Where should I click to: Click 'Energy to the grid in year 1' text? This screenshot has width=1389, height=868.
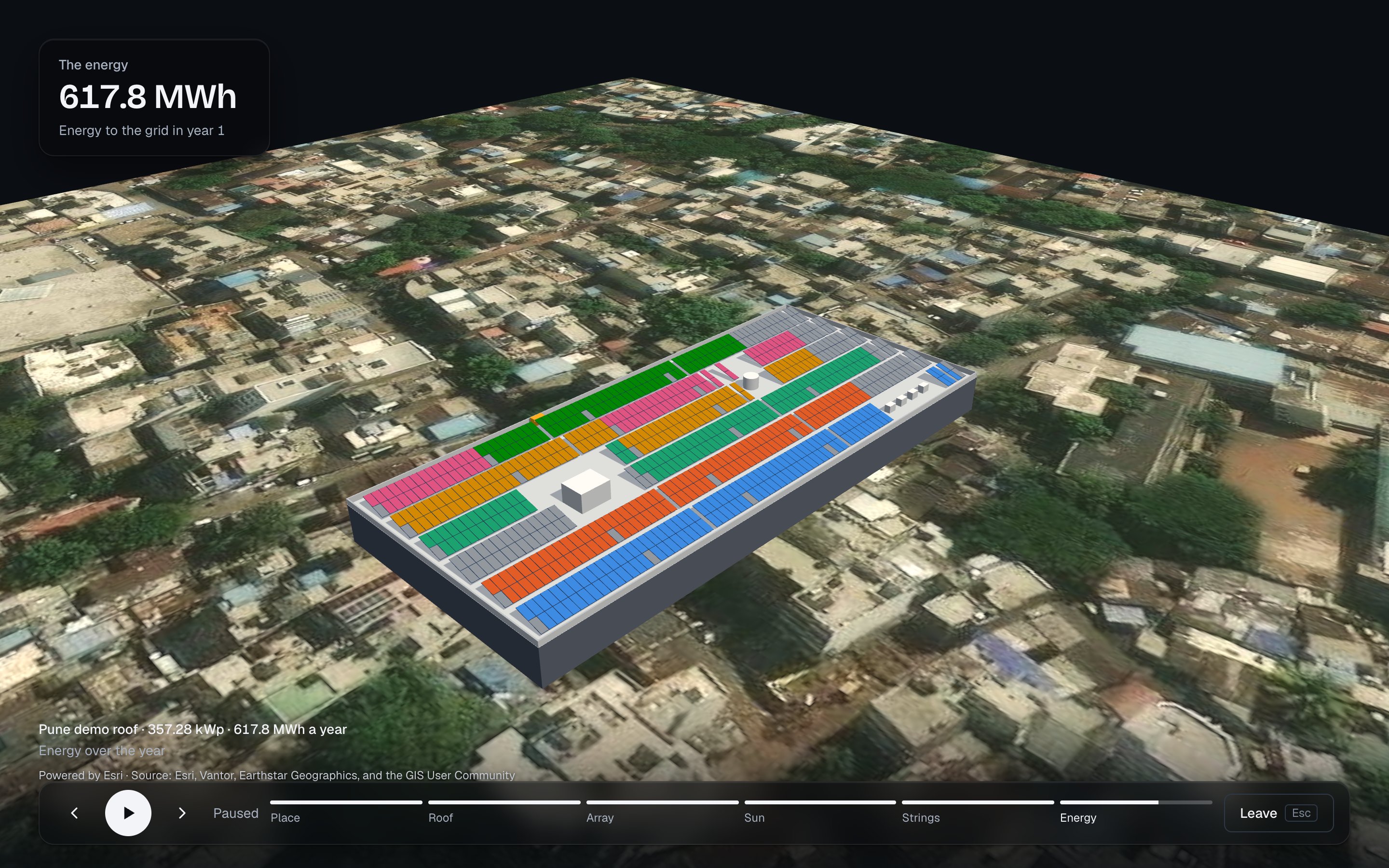tap(141, 131)
